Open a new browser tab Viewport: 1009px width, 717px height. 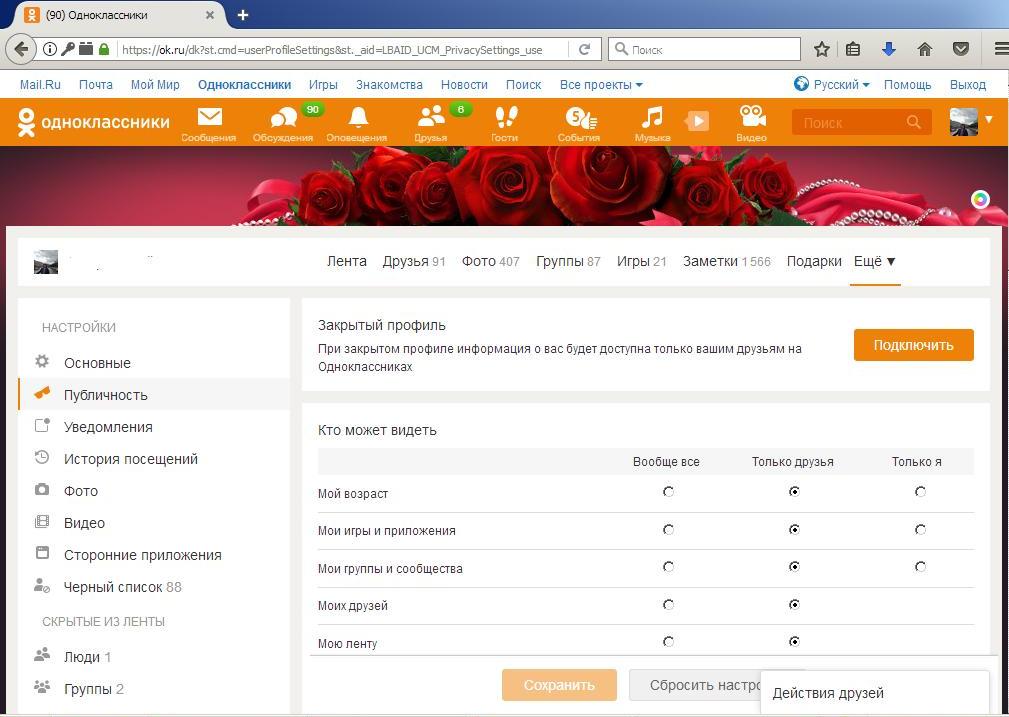pos(243,15)
